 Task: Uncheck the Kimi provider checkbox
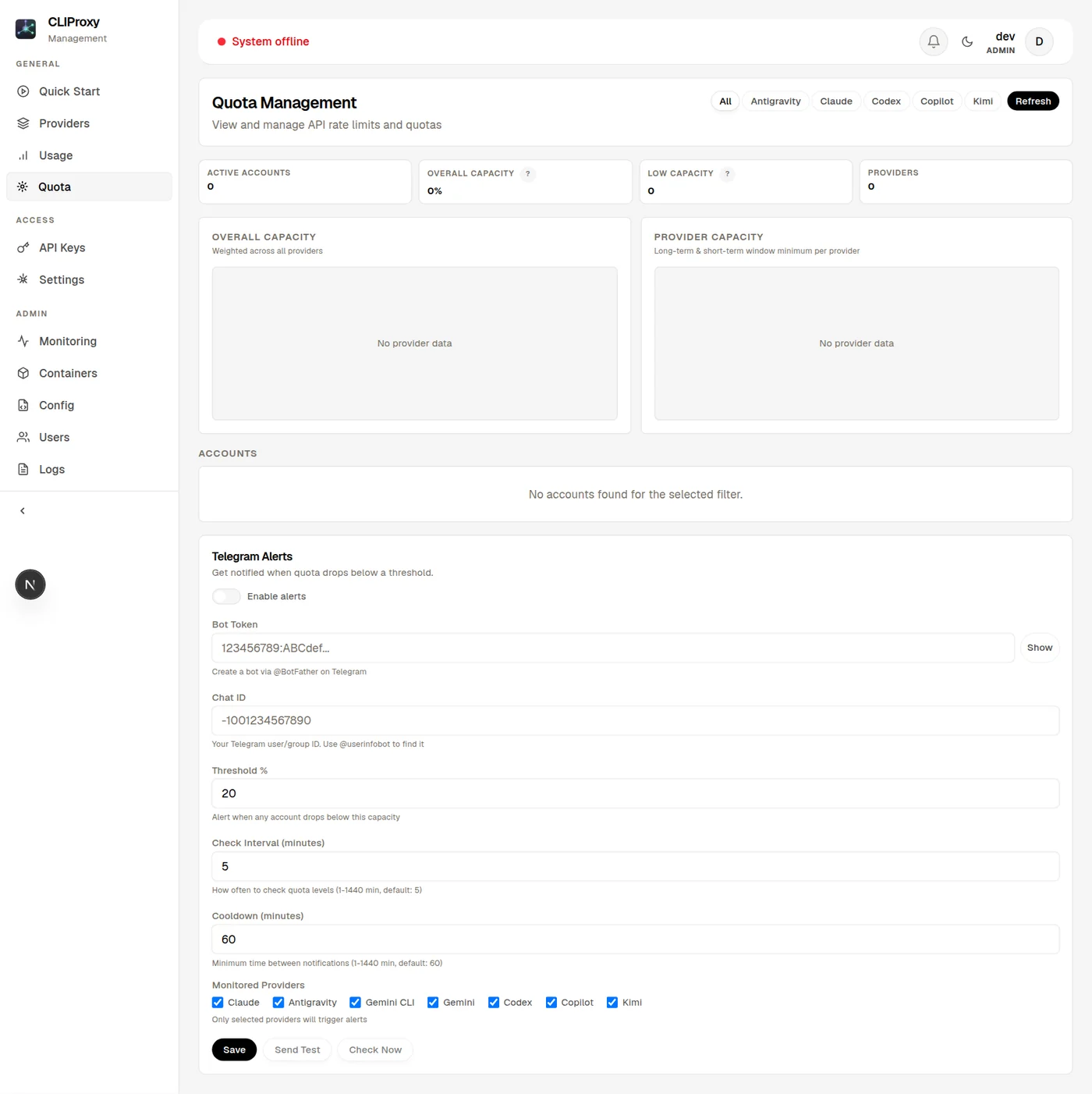click(x=612, y=1003)
